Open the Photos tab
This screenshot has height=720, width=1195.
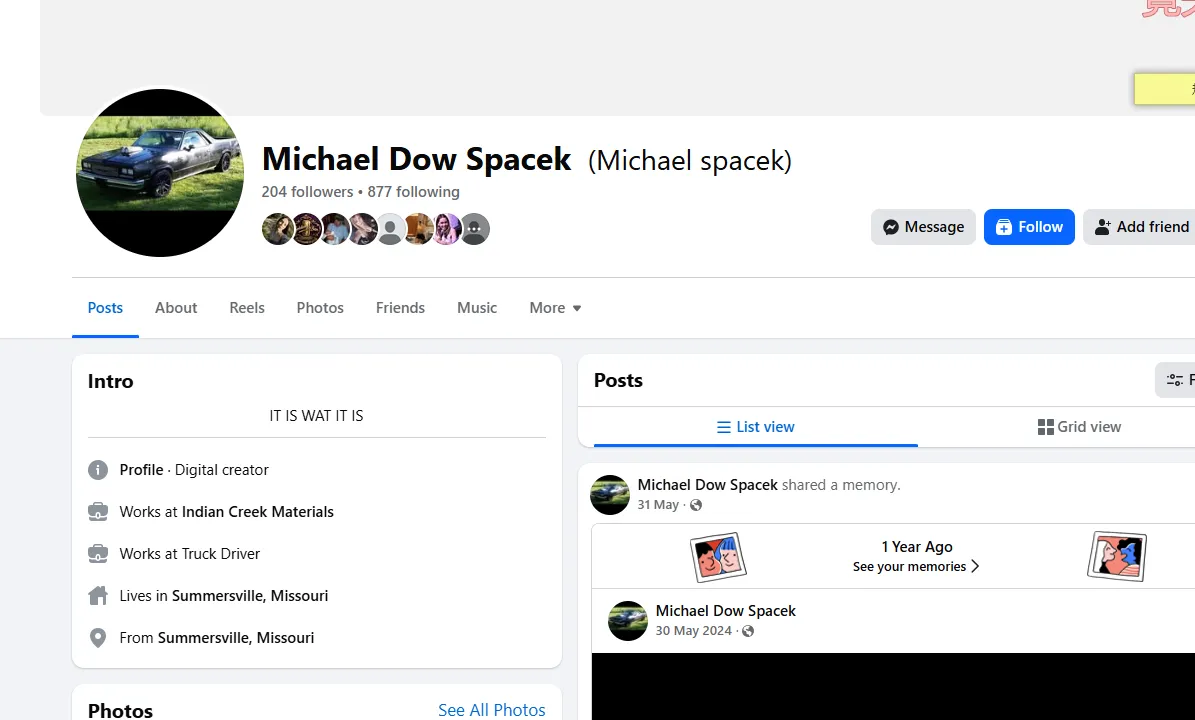click(320, 308)
